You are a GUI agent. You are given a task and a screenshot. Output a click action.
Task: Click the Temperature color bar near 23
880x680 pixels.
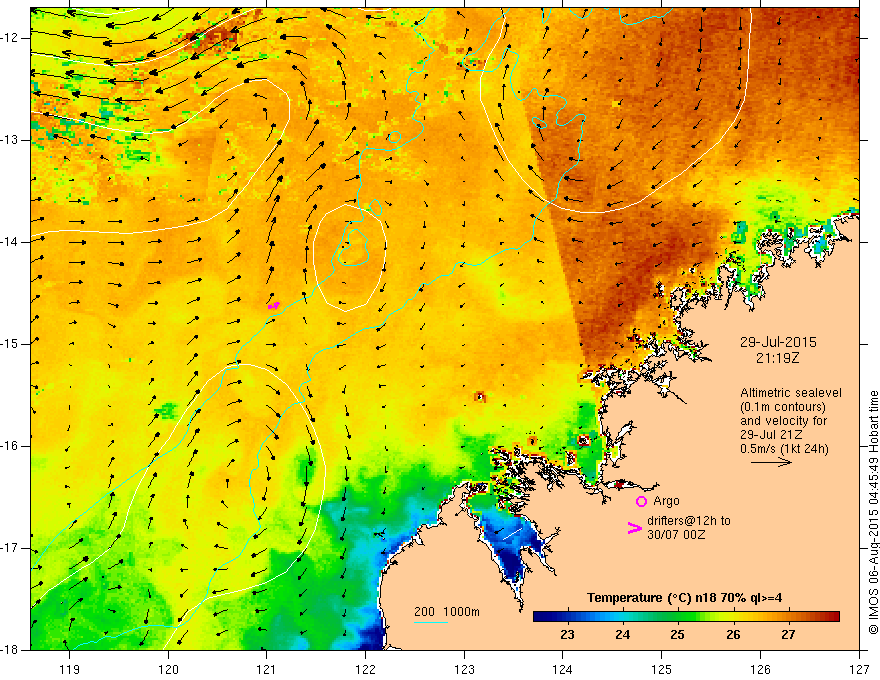[568, 616]
